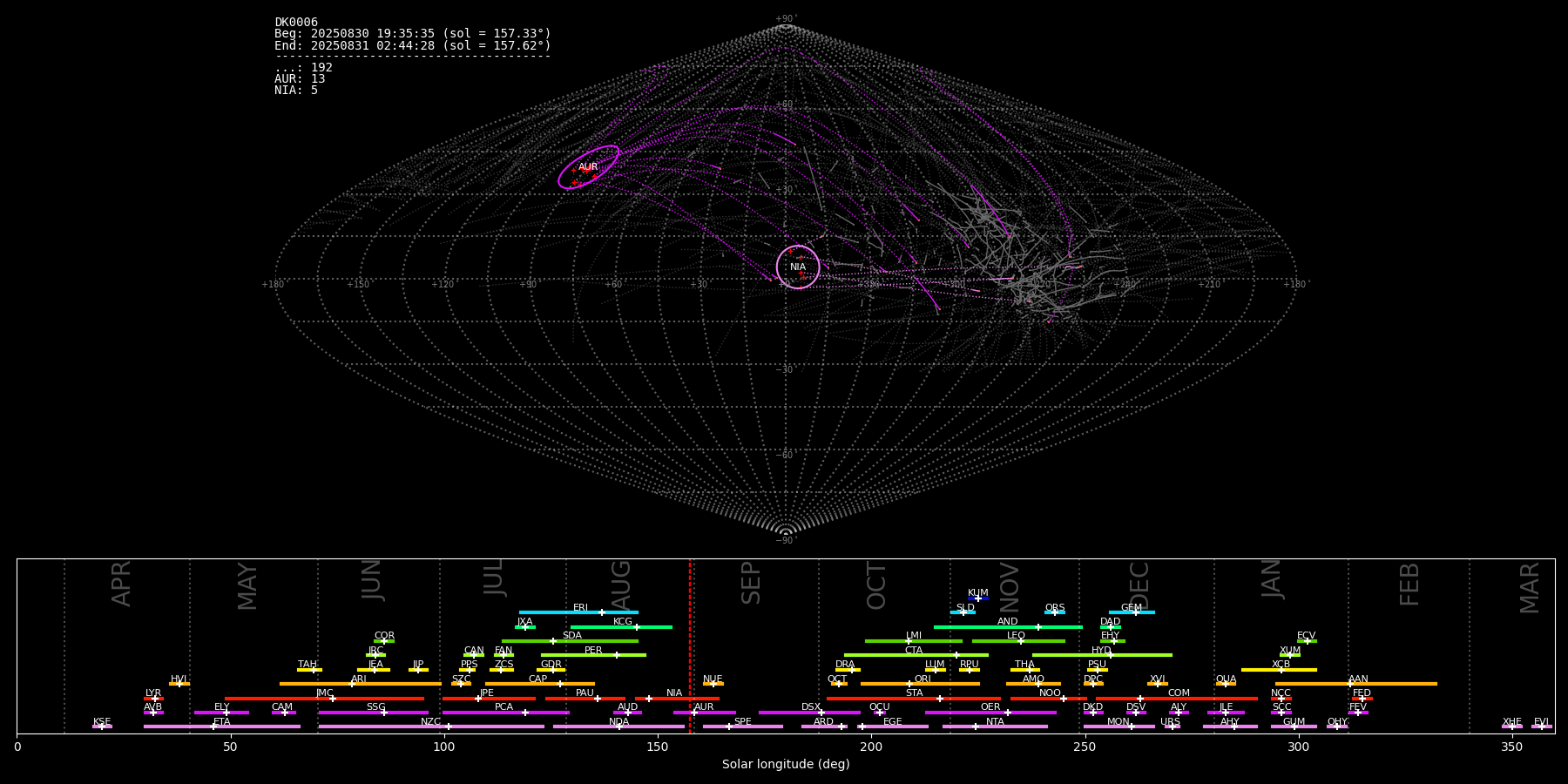Click the green AND shower bar
This screenshot has height=784, width=1568.
[1008, 627]
